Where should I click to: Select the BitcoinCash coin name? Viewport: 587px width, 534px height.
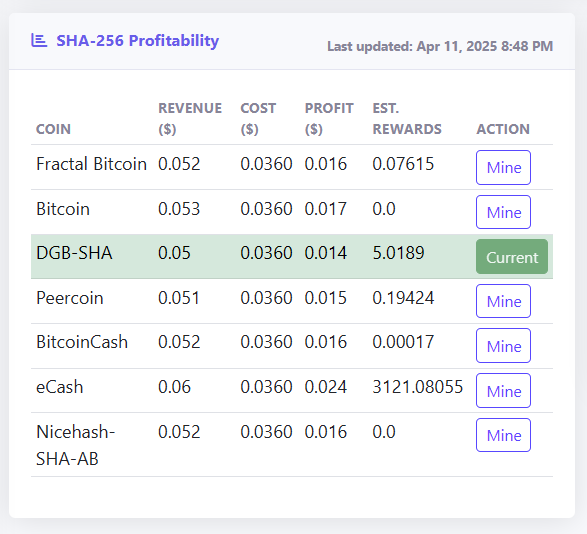(x=82, y=342)
